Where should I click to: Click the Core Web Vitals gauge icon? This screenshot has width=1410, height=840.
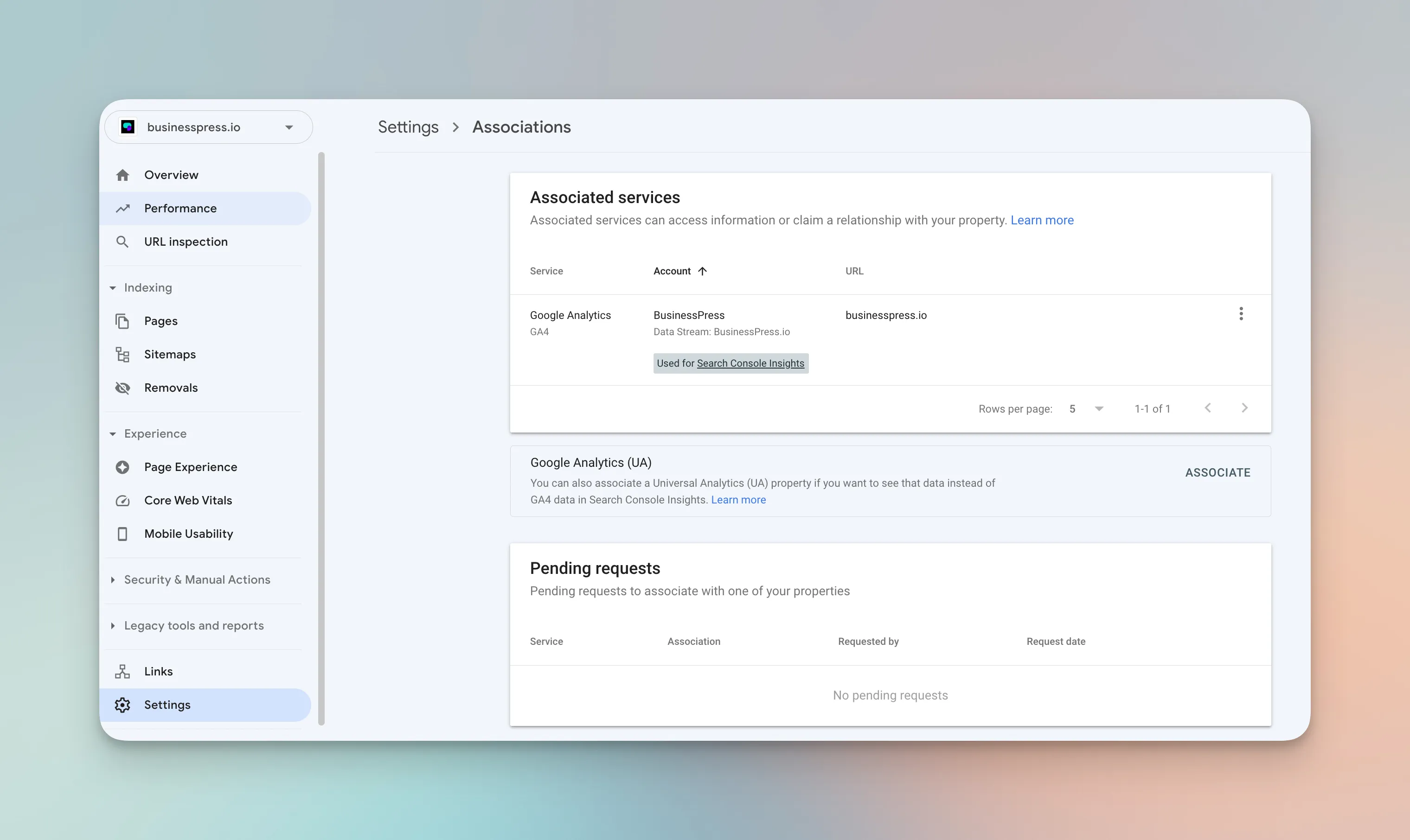[122, 500]
